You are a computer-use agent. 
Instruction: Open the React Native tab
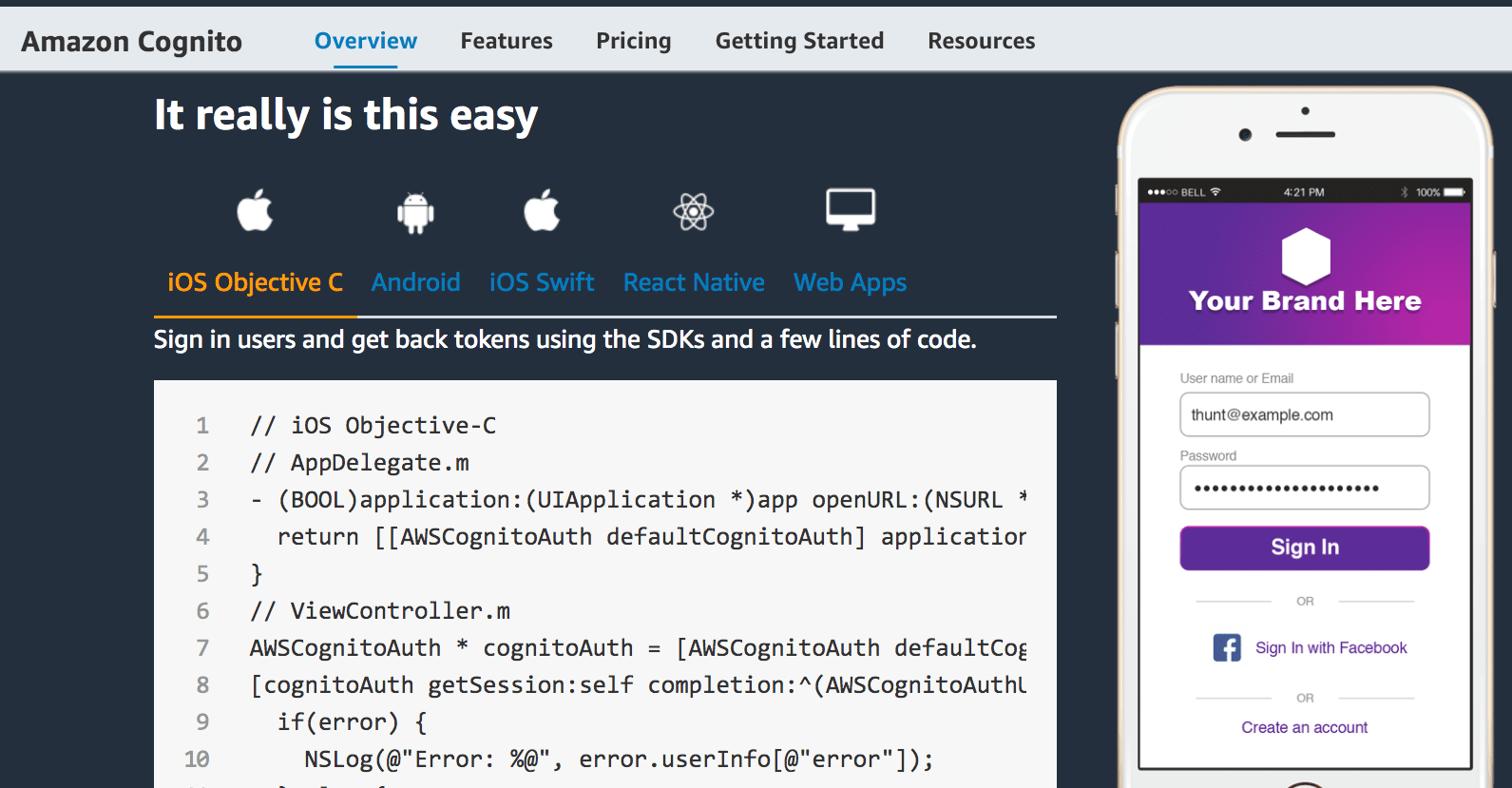[x=694, y=282]
